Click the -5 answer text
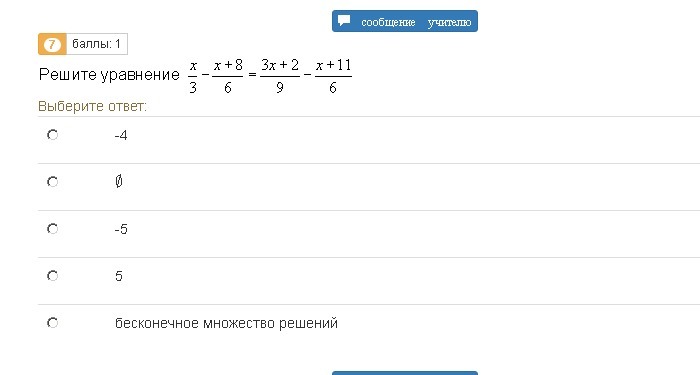Screen dimensions: 700x375 coord(121,229)
